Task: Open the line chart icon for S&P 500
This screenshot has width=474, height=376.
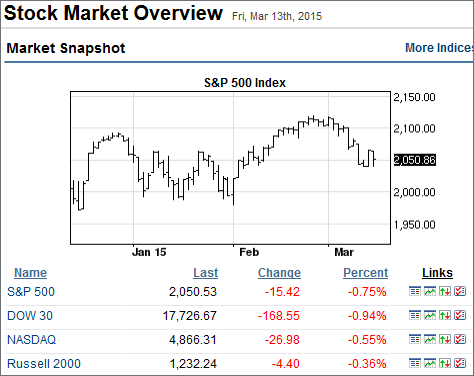Action: click(430, 291)
